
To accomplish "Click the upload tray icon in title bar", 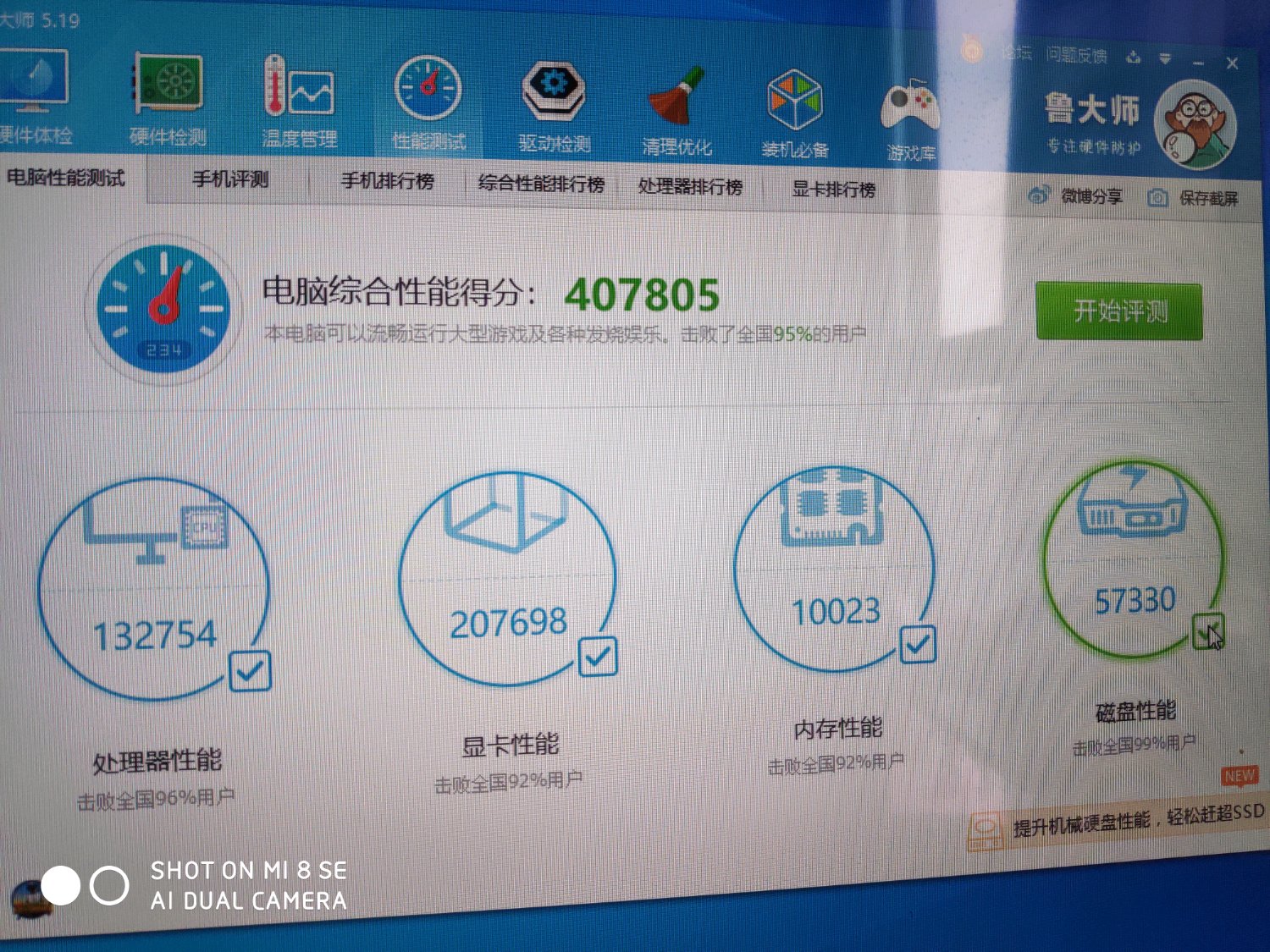I will pos(1134,57).
